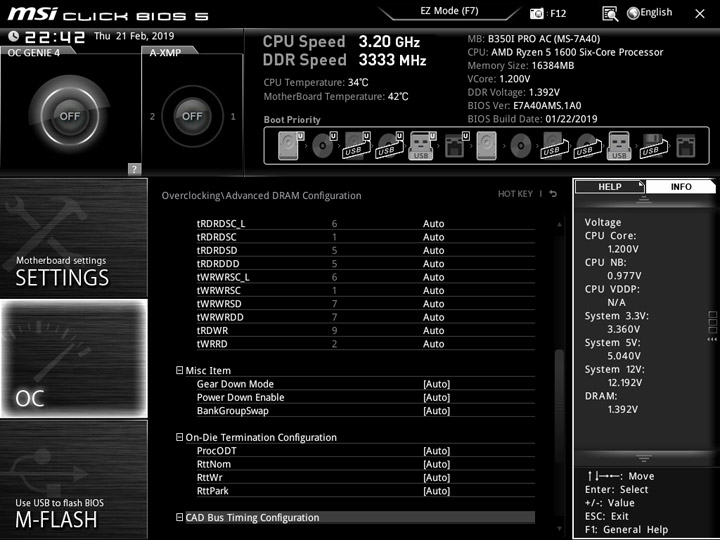
Task: Select the UEFI USB key boot icon
Action: tap(422, 146)
